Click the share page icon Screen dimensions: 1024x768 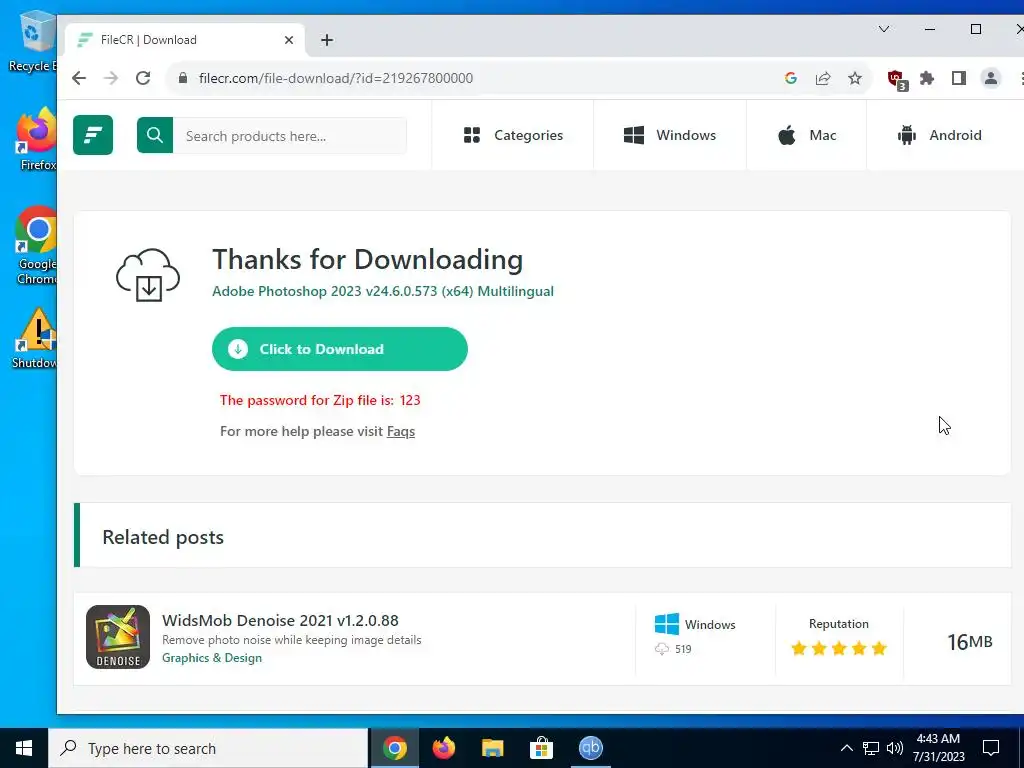coord(823,78)
